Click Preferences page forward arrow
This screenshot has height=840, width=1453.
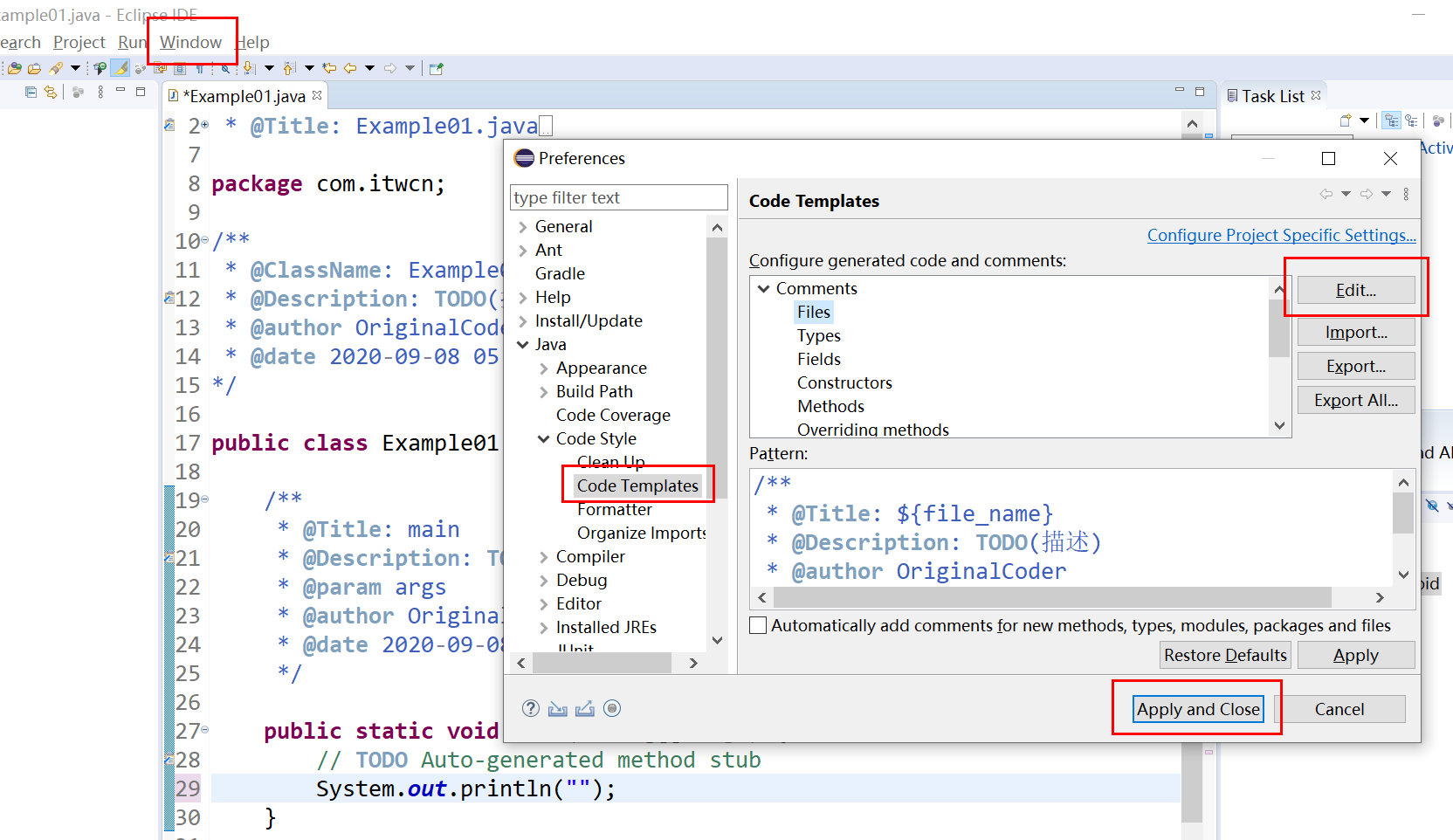click(x=1367, y=194)
